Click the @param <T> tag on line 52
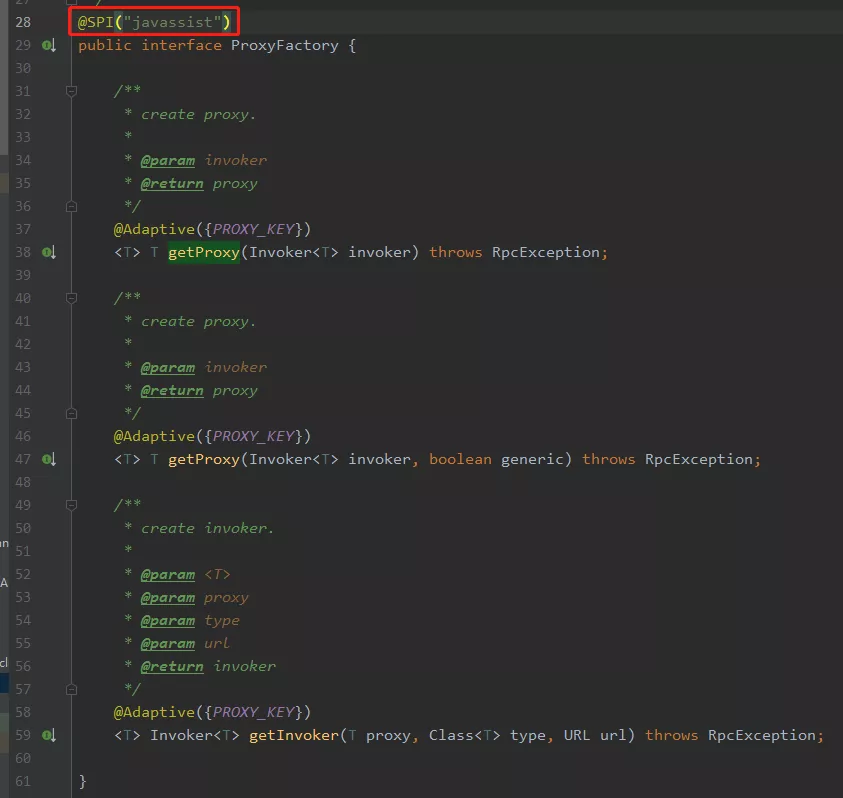Screen dimensions: 843x798 (185, 575)
